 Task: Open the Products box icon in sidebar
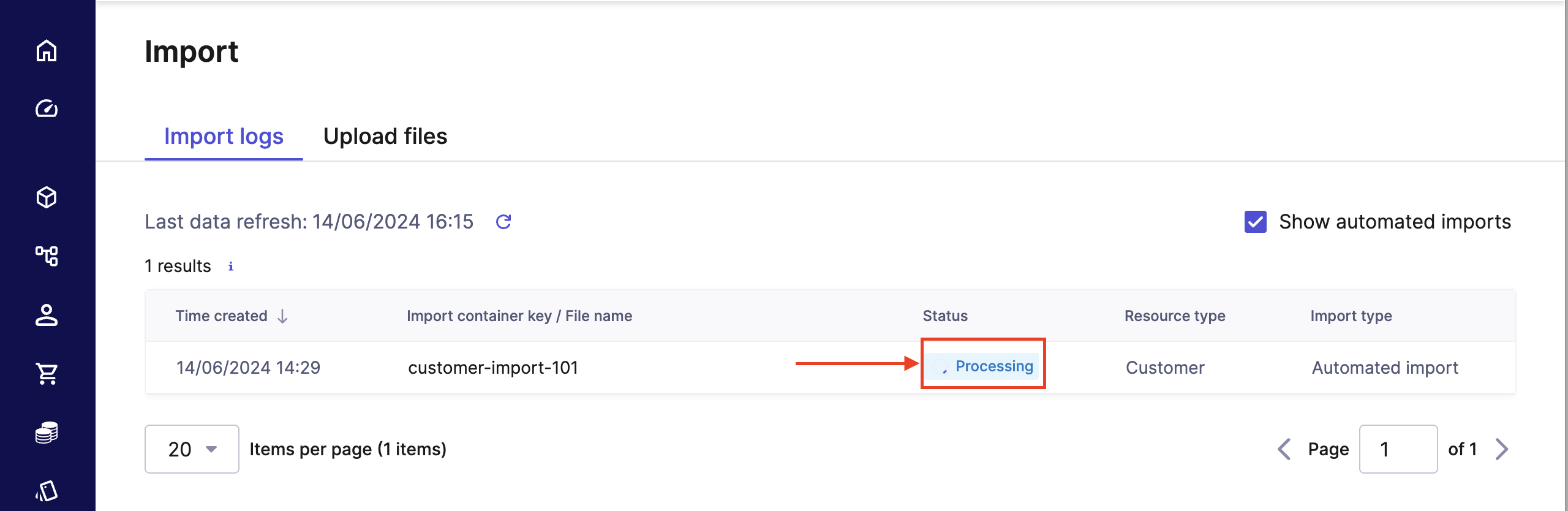point(47,197)
